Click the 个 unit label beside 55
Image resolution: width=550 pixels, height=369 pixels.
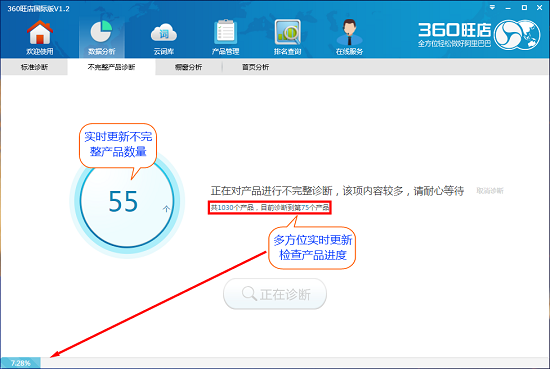(x=166, y=209)
